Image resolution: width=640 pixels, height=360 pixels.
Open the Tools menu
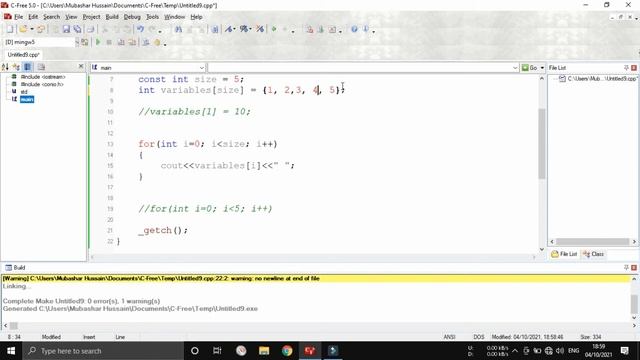click(152, 17)
